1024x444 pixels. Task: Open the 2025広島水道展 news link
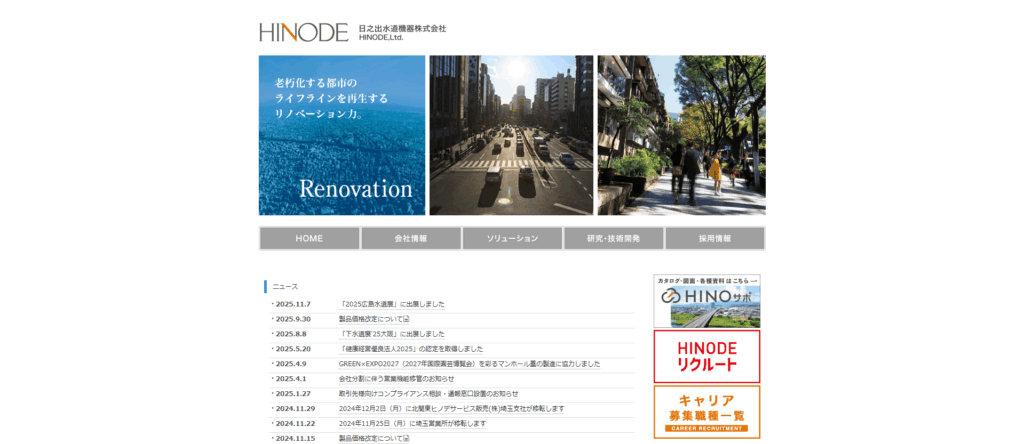[392, 304]
